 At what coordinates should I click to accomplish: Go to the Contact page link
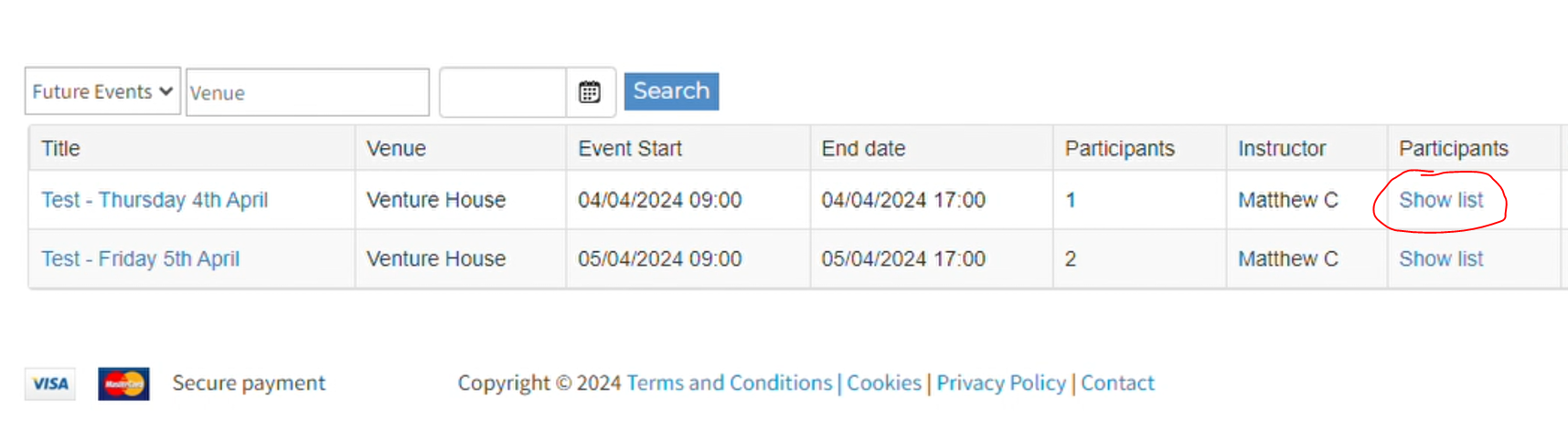pos(1117,384)
